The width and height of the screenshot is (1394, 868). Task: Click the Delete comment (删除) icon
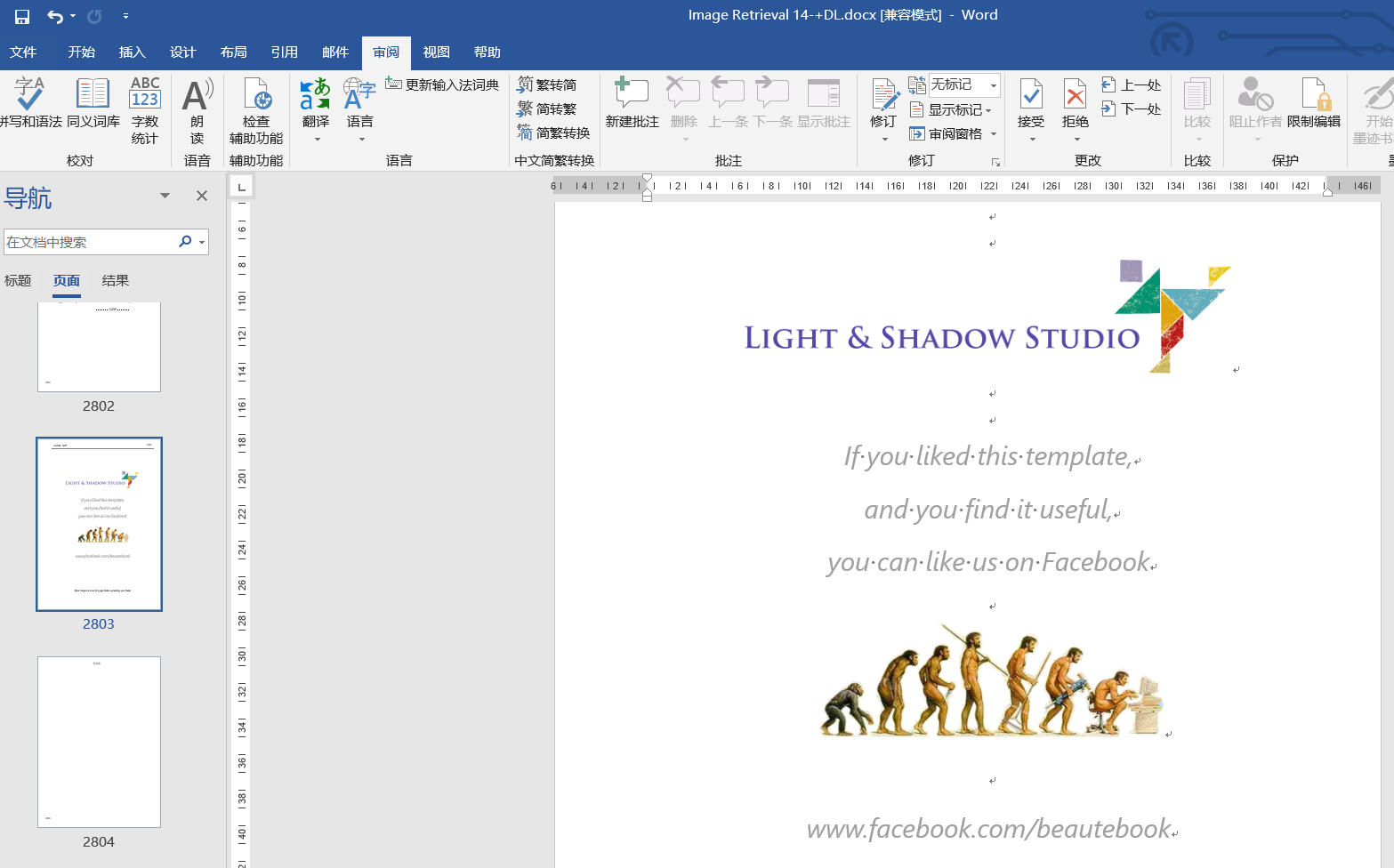click(x=684, y=94)
